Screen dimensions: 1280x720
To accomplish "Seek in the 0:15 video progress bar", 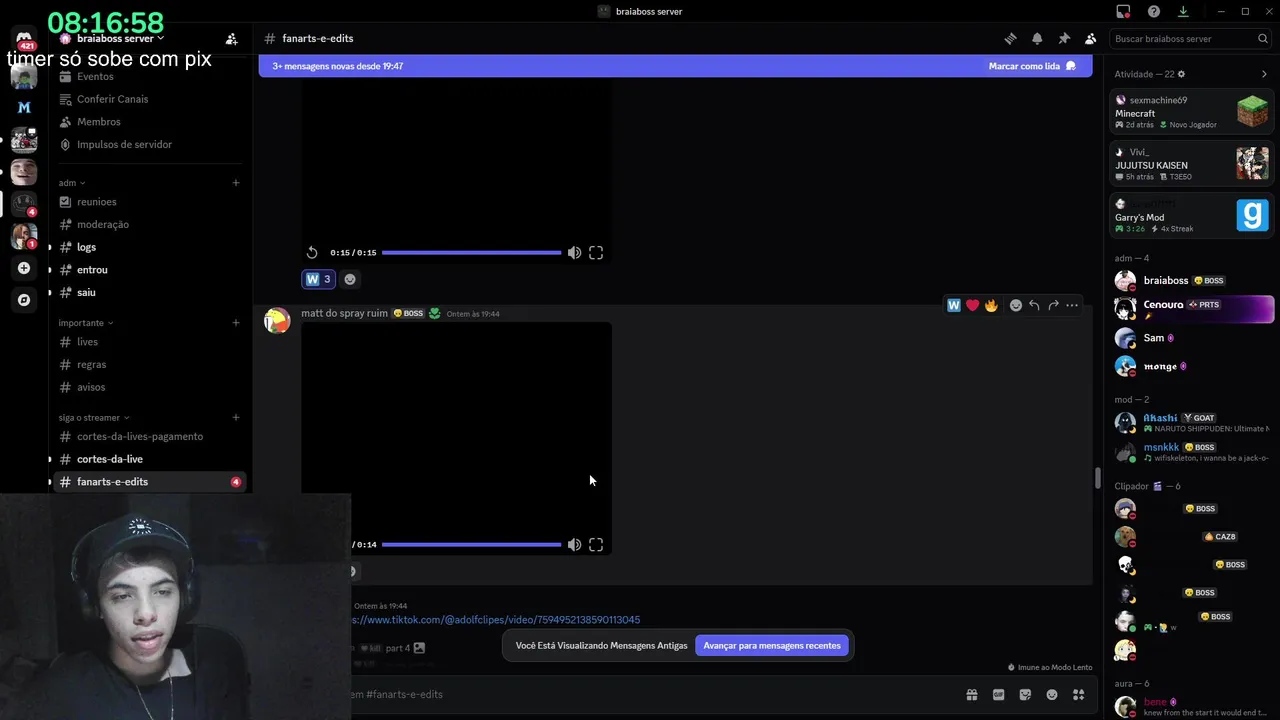I will point(471,253).
